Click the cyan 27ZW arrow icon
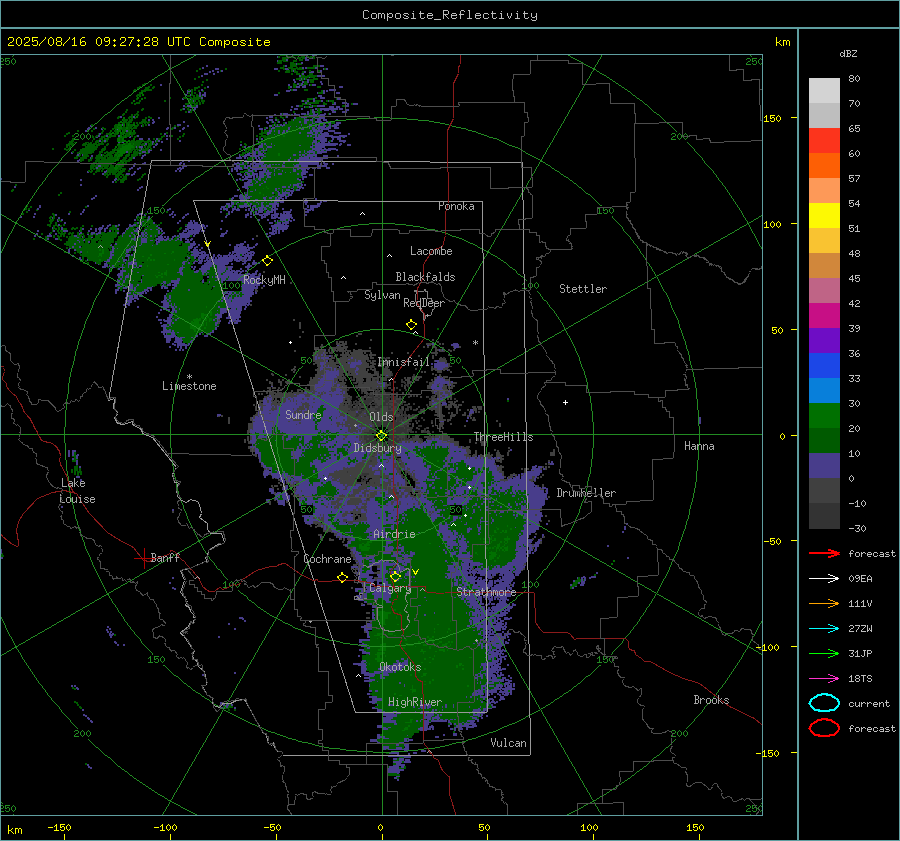The height and width of the screenshot is (841, 900). tap(824, 629)
